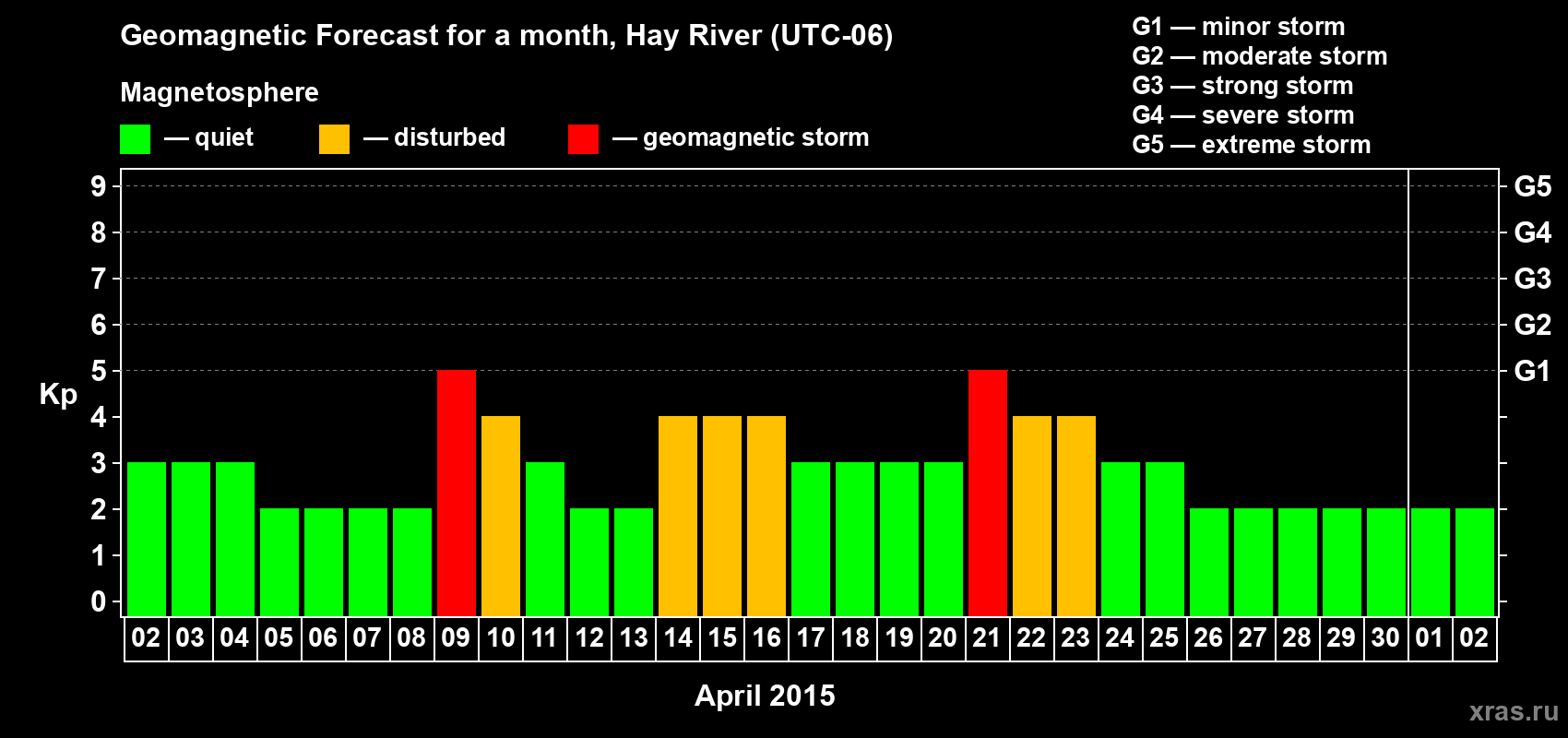Click the orange bar for April 22

(1032, 516)
